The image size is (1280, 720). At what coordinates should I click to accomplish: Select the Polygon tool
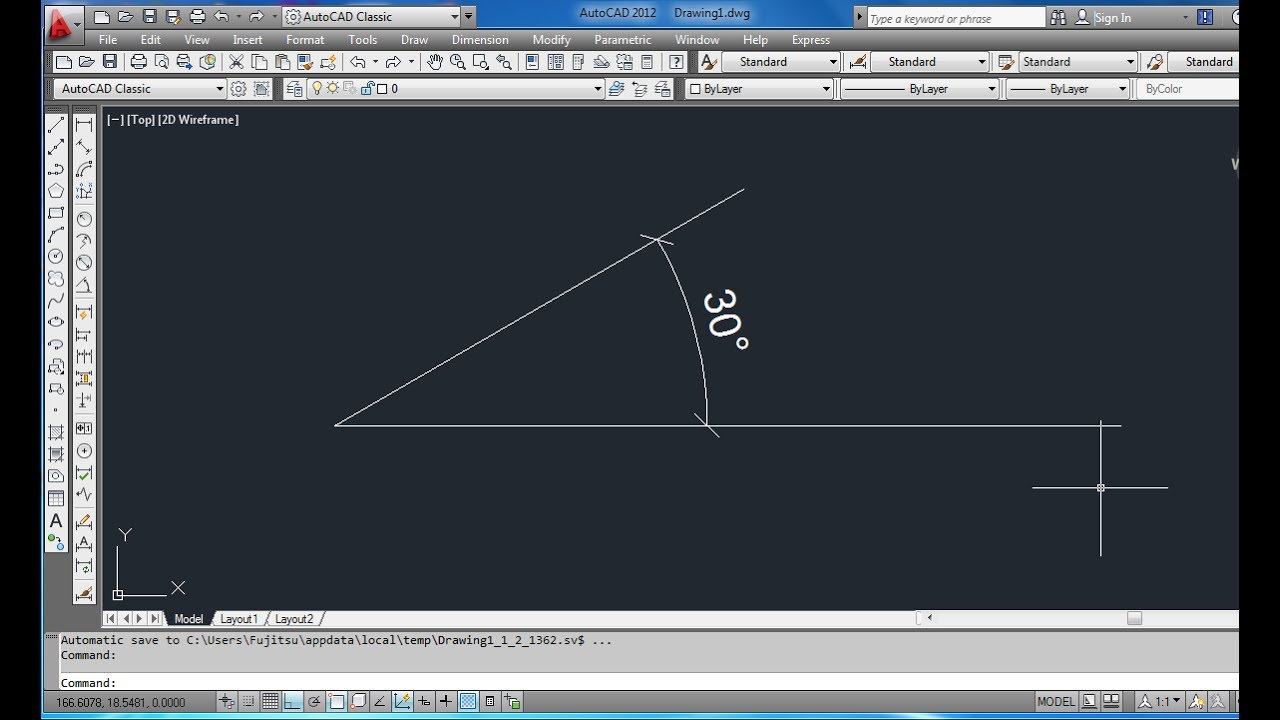point(56,190)
